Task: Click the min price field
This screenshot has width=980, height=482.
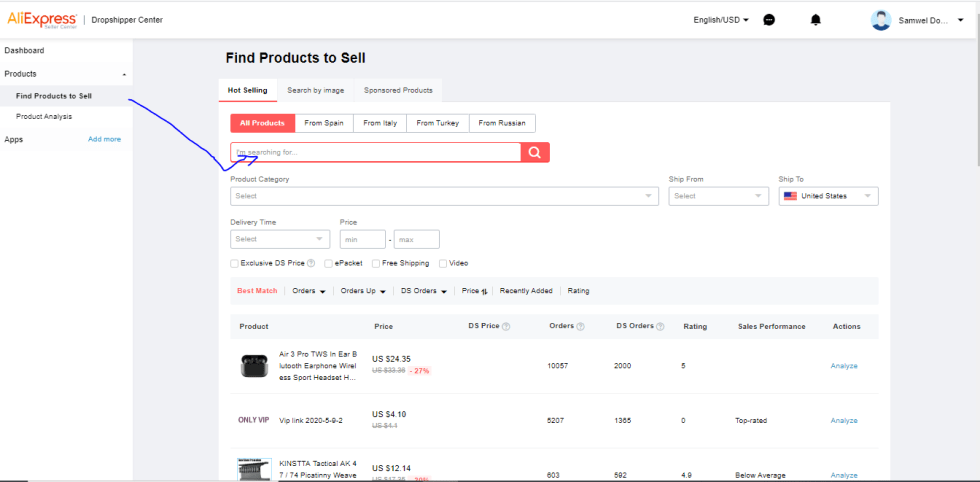Action: pyautogui.click(x=362, y=239)
